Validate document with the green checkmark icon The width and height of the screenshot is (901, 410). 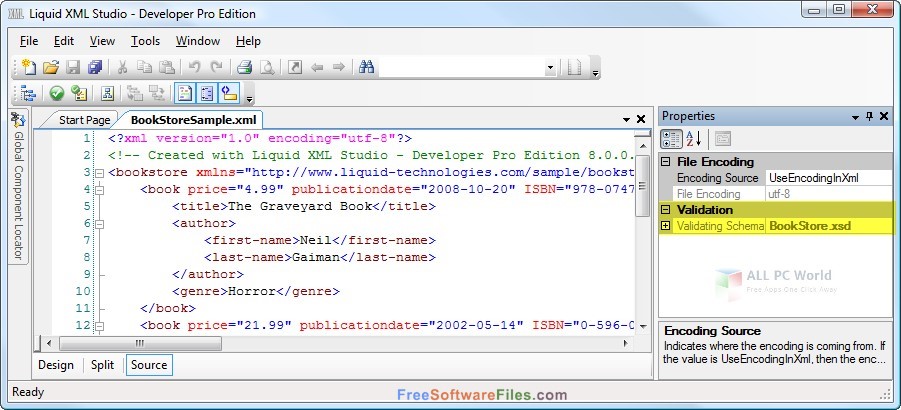pos(56,93)
